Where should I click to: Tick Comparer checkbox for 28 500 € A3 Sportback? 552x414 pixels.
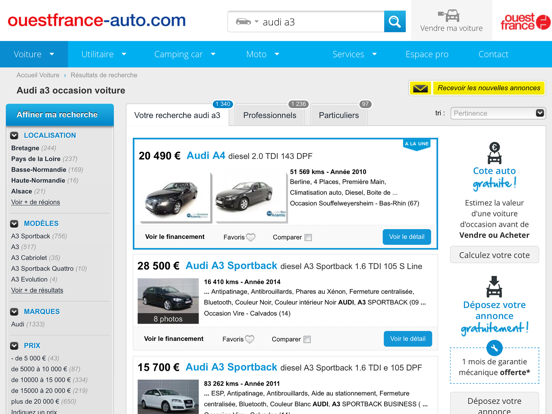point(307,339)
